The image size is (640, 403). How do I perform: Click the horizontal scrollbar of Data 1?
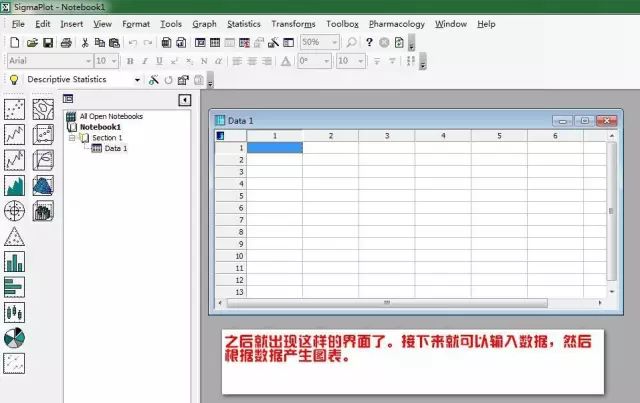[x=387, y=303]
